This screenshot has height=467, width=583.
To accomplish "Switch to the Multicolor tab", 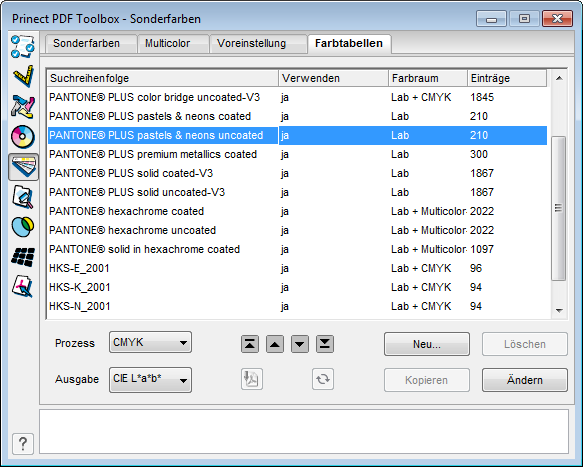I will click(173, 44).
